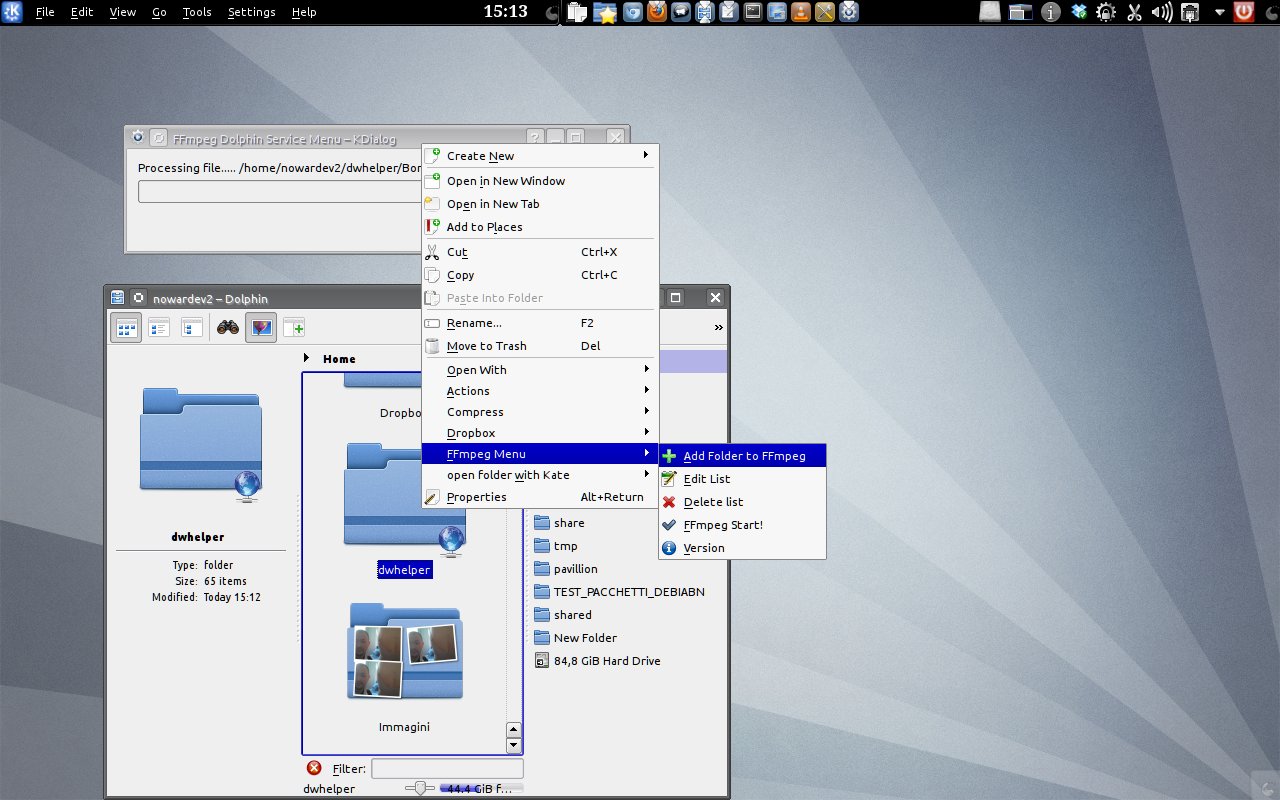Open Properties from the context menu
The width and height of the screenshot is (1280, 800).
[x=540, y=497]
